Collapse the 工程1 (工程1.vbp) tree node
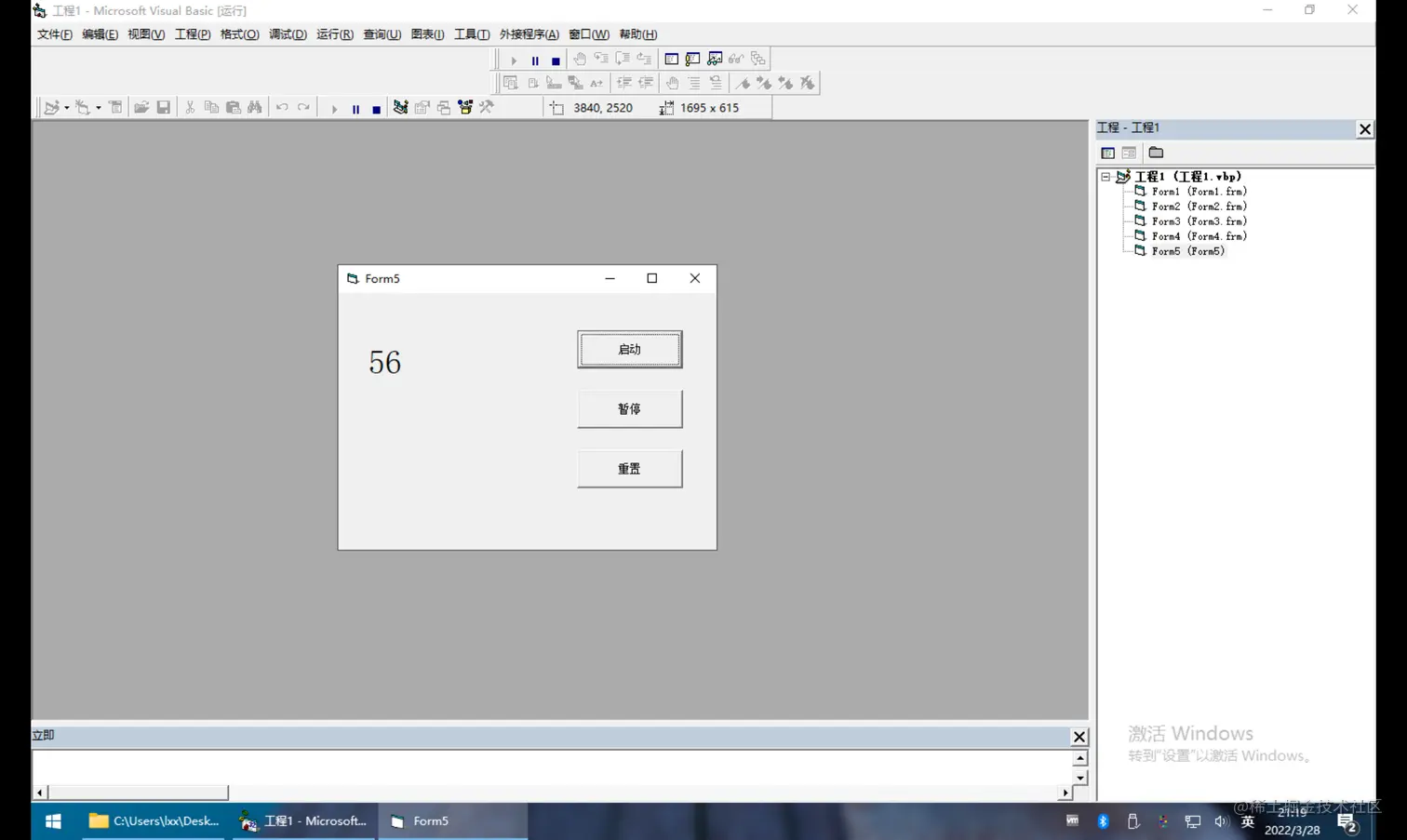Viewport: 1407px width, 840px height. click(1105, 177)
